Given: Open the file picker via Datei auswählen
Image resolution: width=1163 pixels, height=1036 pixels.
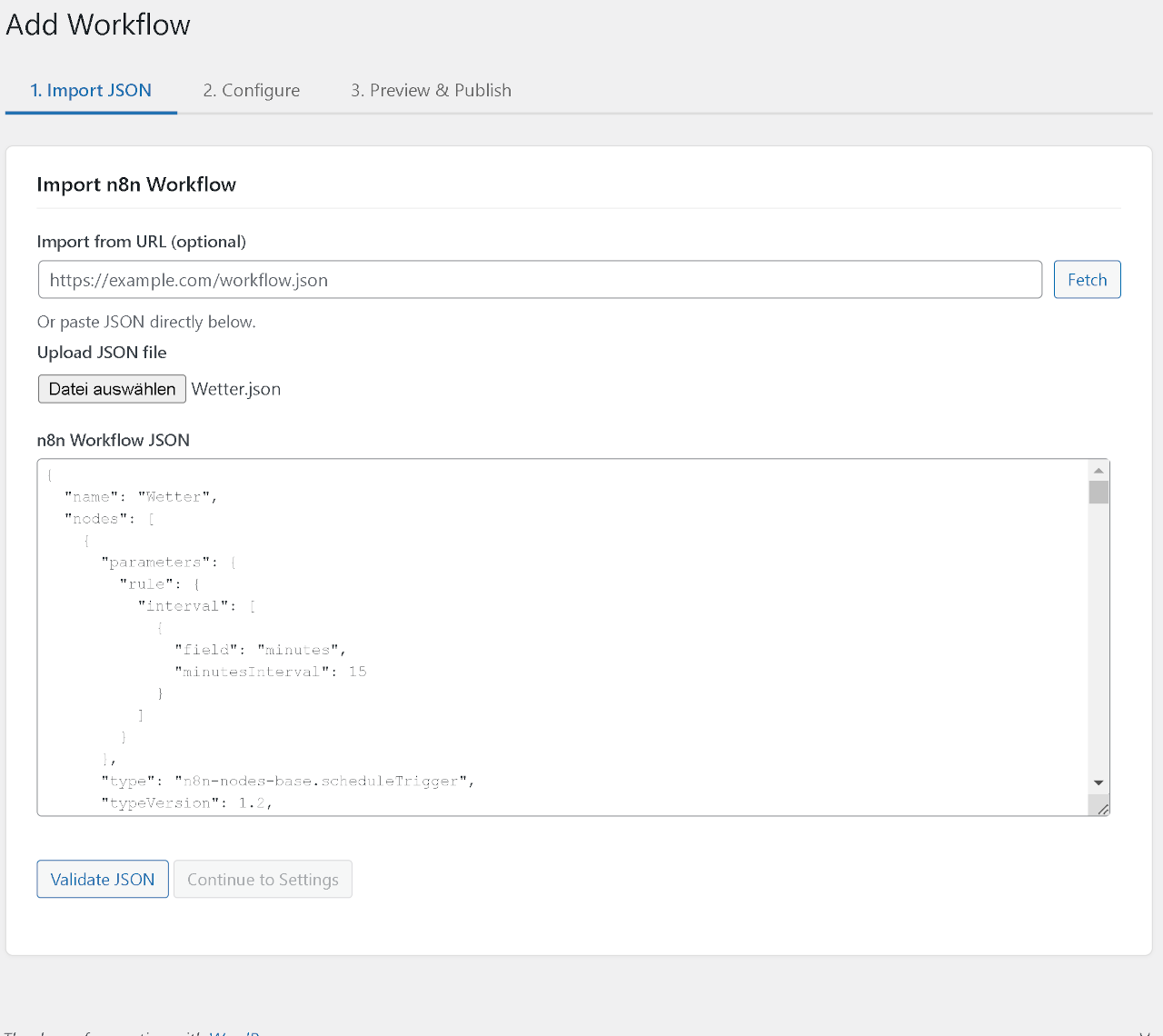Looking at the screenshot, I should coord(112,388).
